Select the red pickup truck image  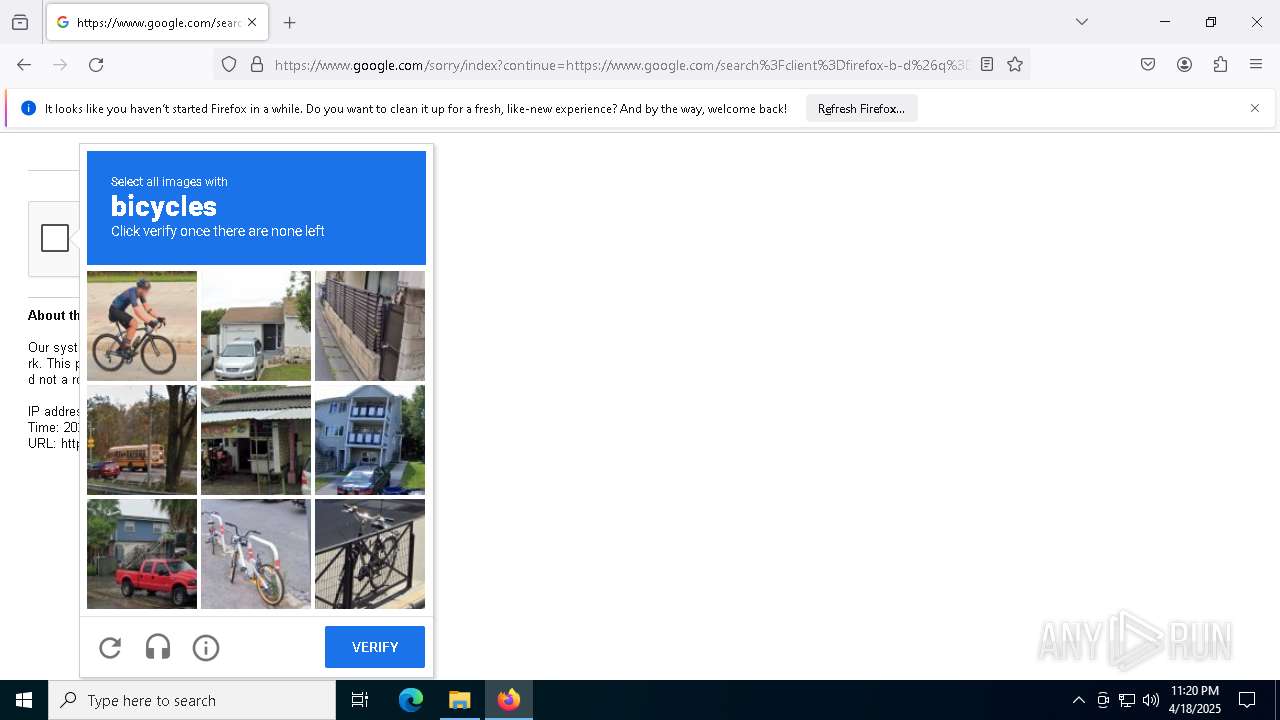click(142, 554)
